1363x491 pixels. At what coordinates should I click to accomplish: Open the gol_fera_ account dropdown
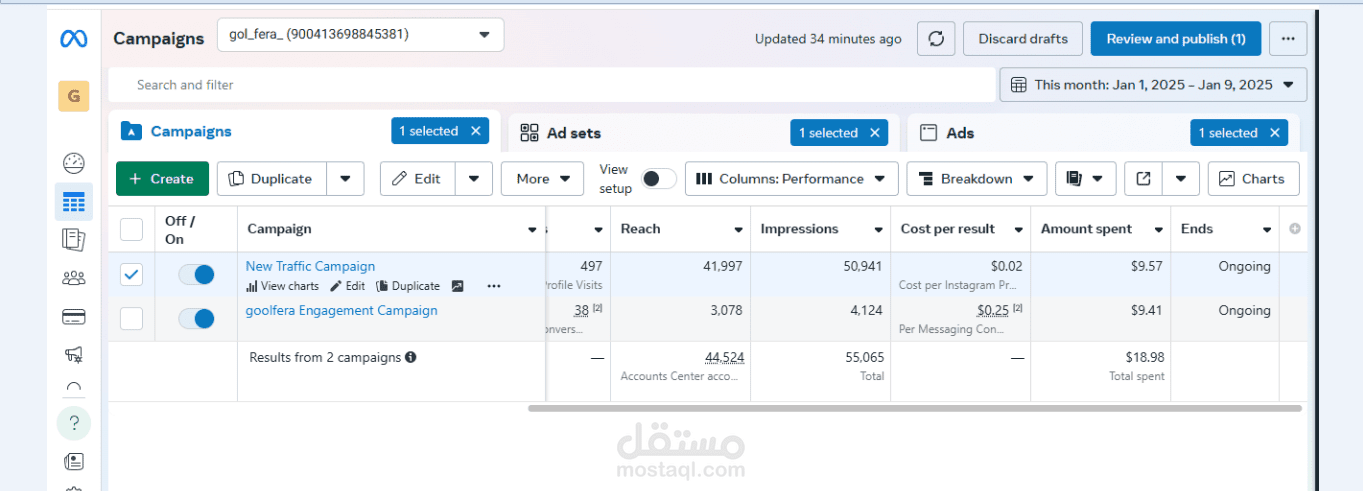(361, 35)
